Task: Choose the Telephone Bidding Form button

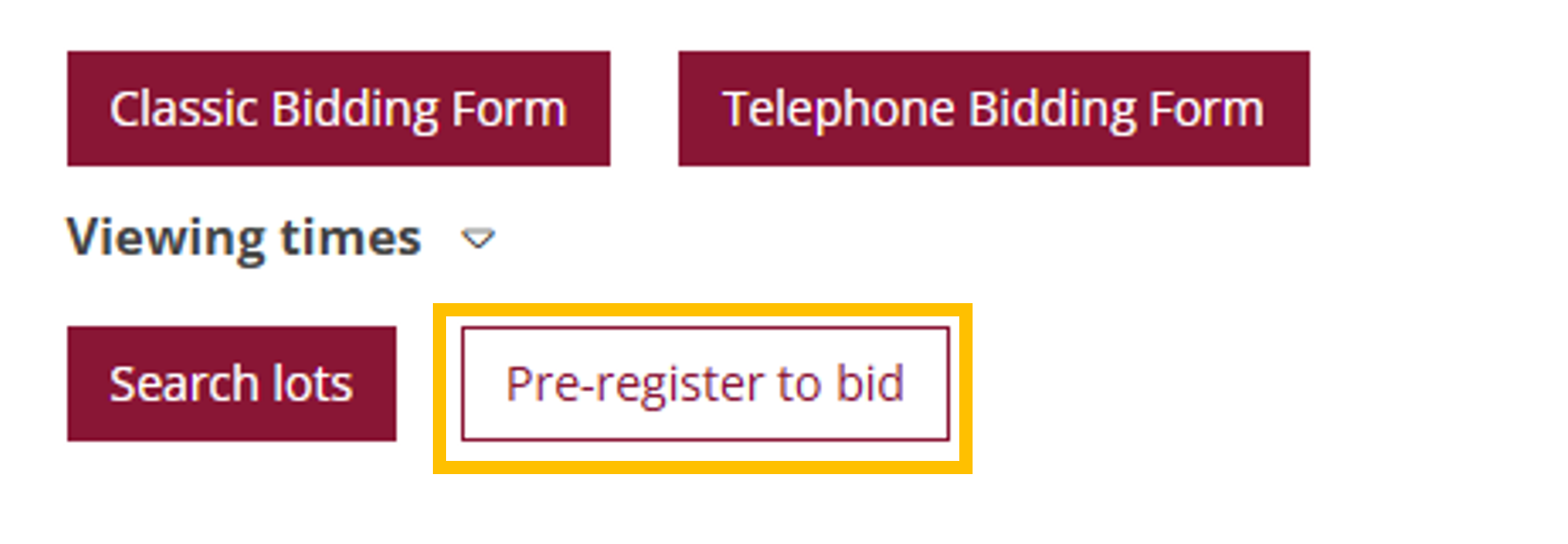Action: pyautogui.click(x=993, y=109)
